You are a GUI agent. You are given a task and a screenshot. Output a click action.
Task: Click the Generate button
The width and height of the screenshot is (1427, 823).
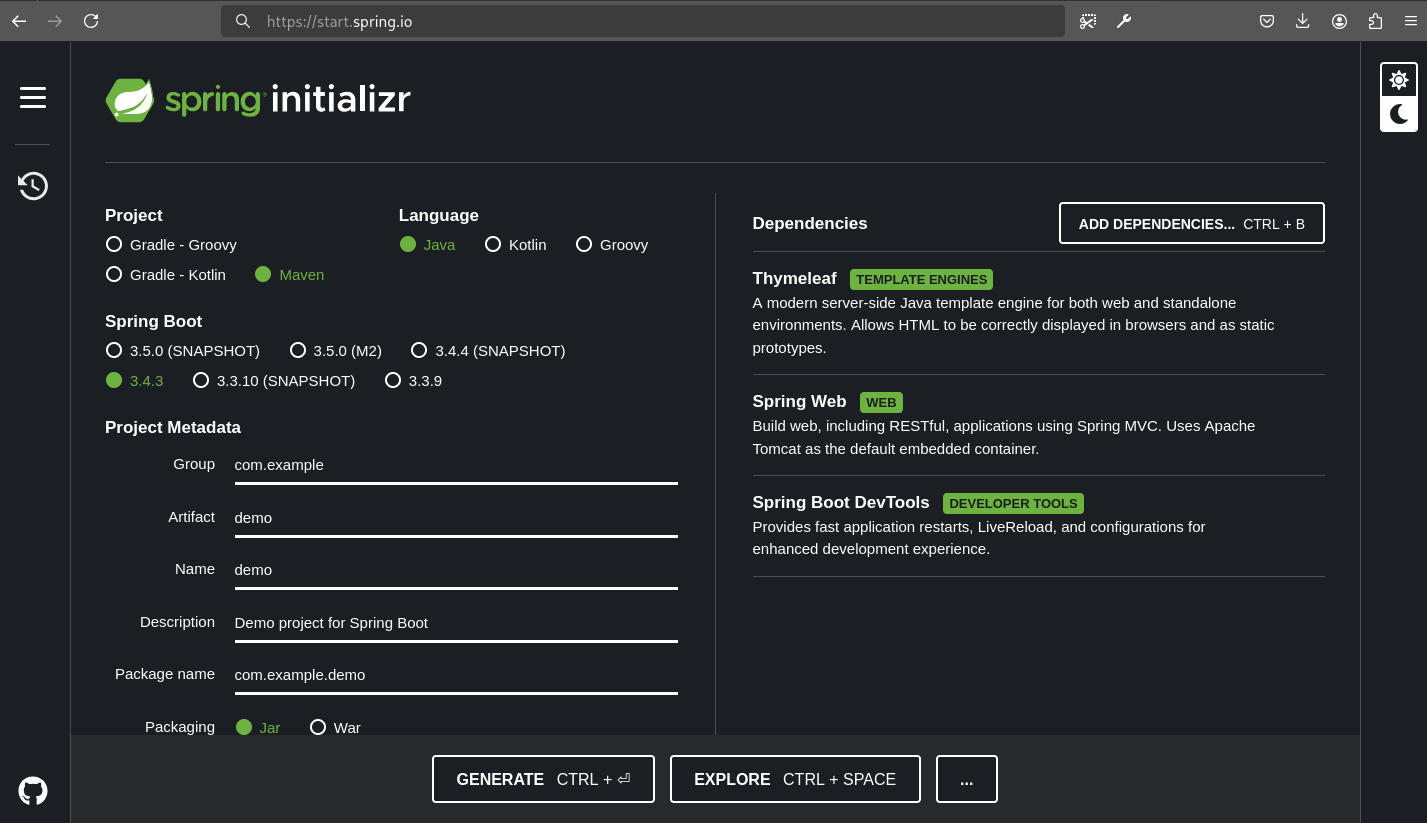(543, 779)
